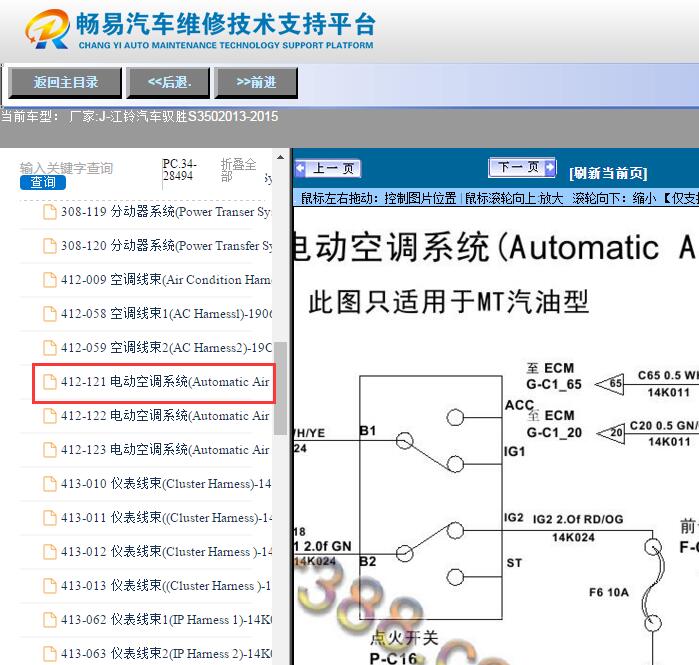Click document icon of 413-010 row

tap(49, 484)
